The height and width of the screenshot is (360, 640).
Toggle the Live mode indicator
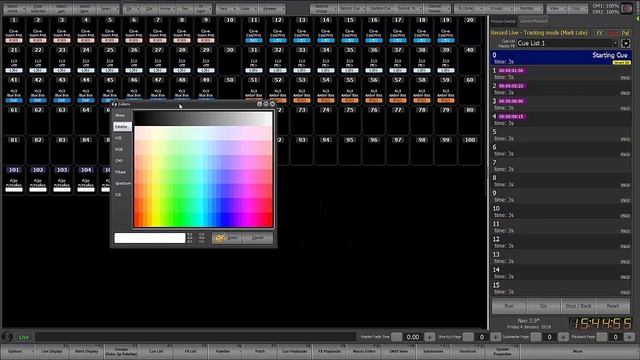(x=24, y=337)
